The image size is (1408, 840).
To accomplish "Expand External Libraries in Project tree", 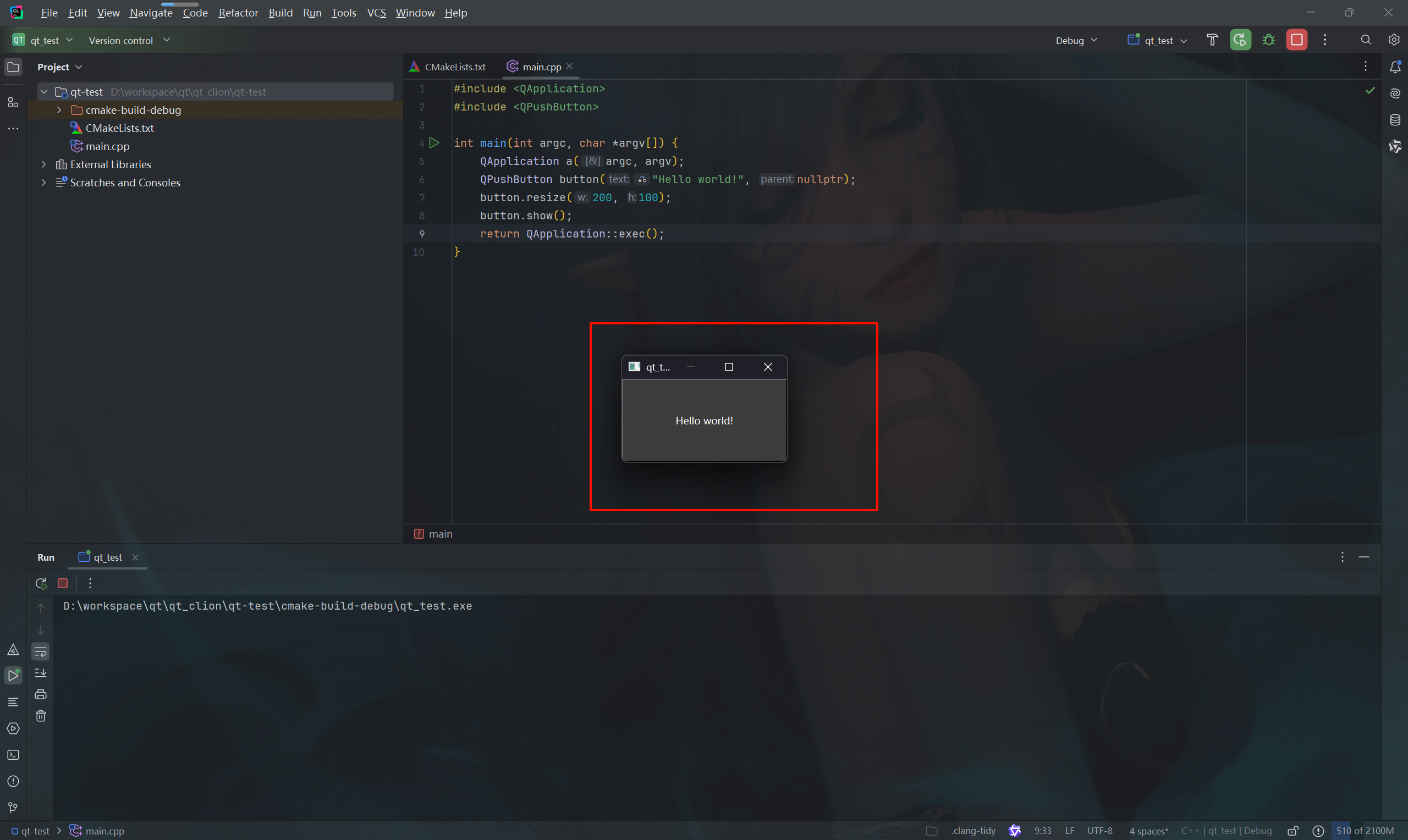I will 43,164.
